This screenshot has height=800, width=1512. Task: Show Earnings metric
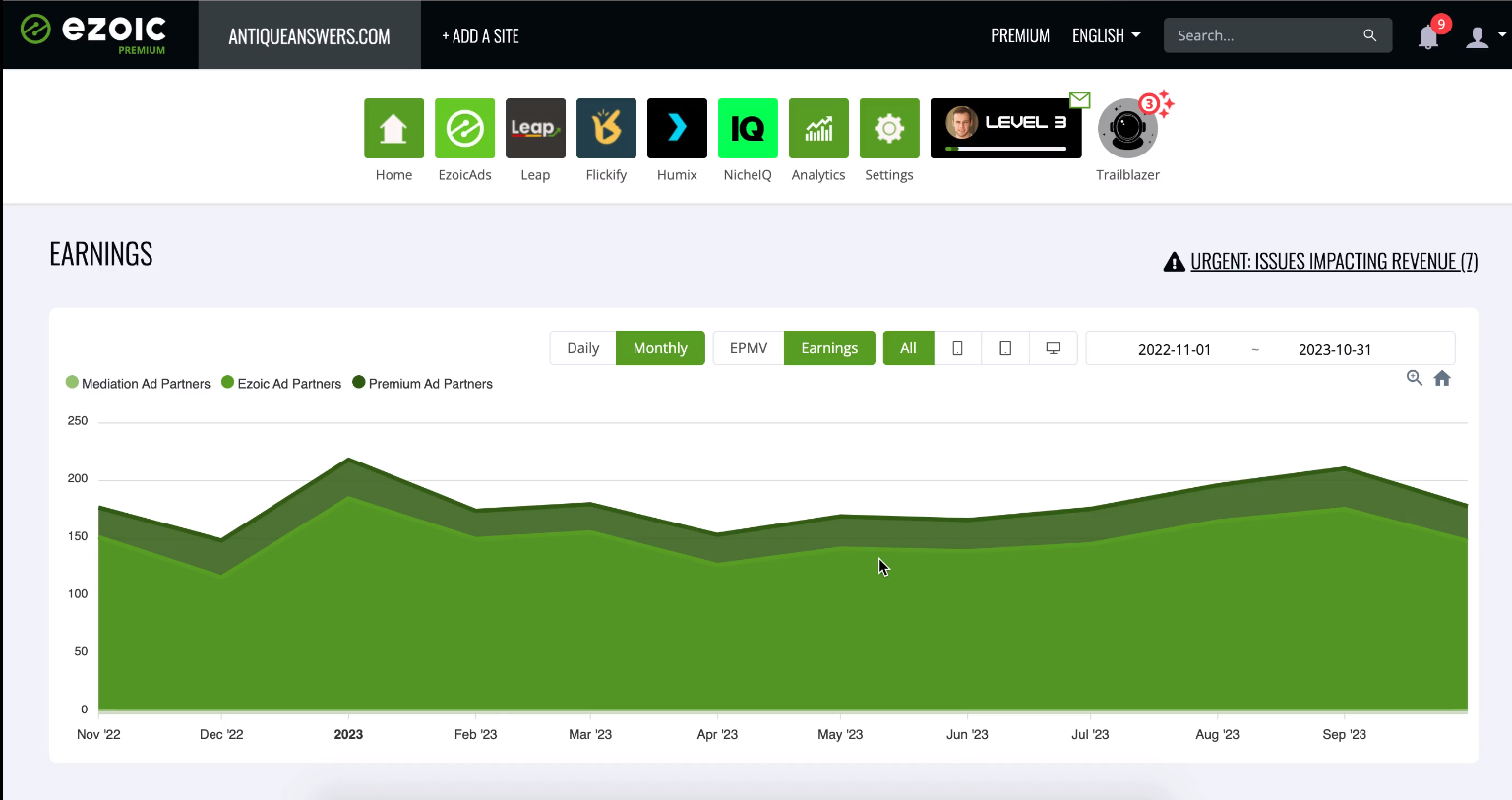[x=829, y=348]
